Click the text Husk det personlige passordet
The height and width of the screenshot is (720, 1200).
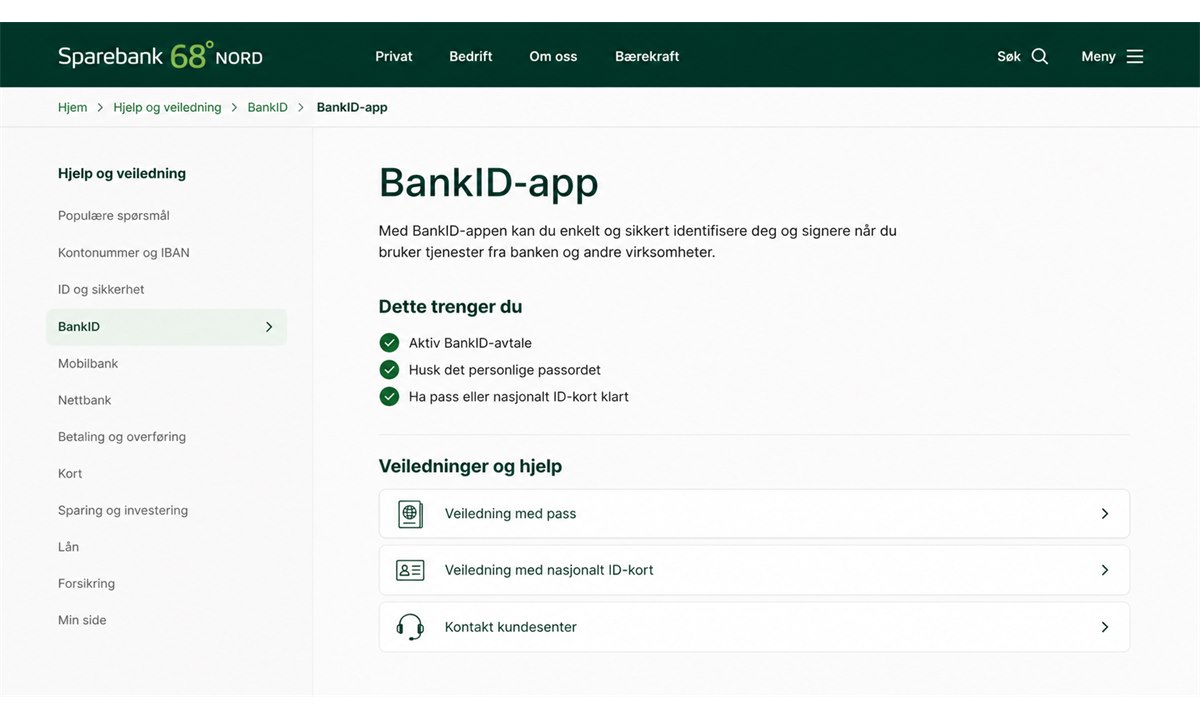[x=505, y=370]
